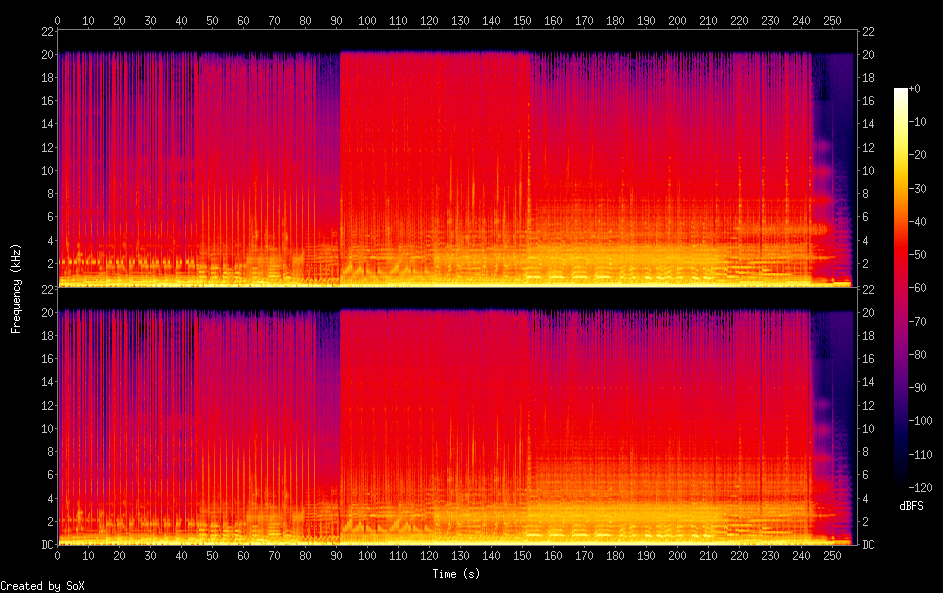The width and height of the screenshot is (943, 593).
Task: Click the '-40' value on dBFS scale
Action: pos(917,221)
